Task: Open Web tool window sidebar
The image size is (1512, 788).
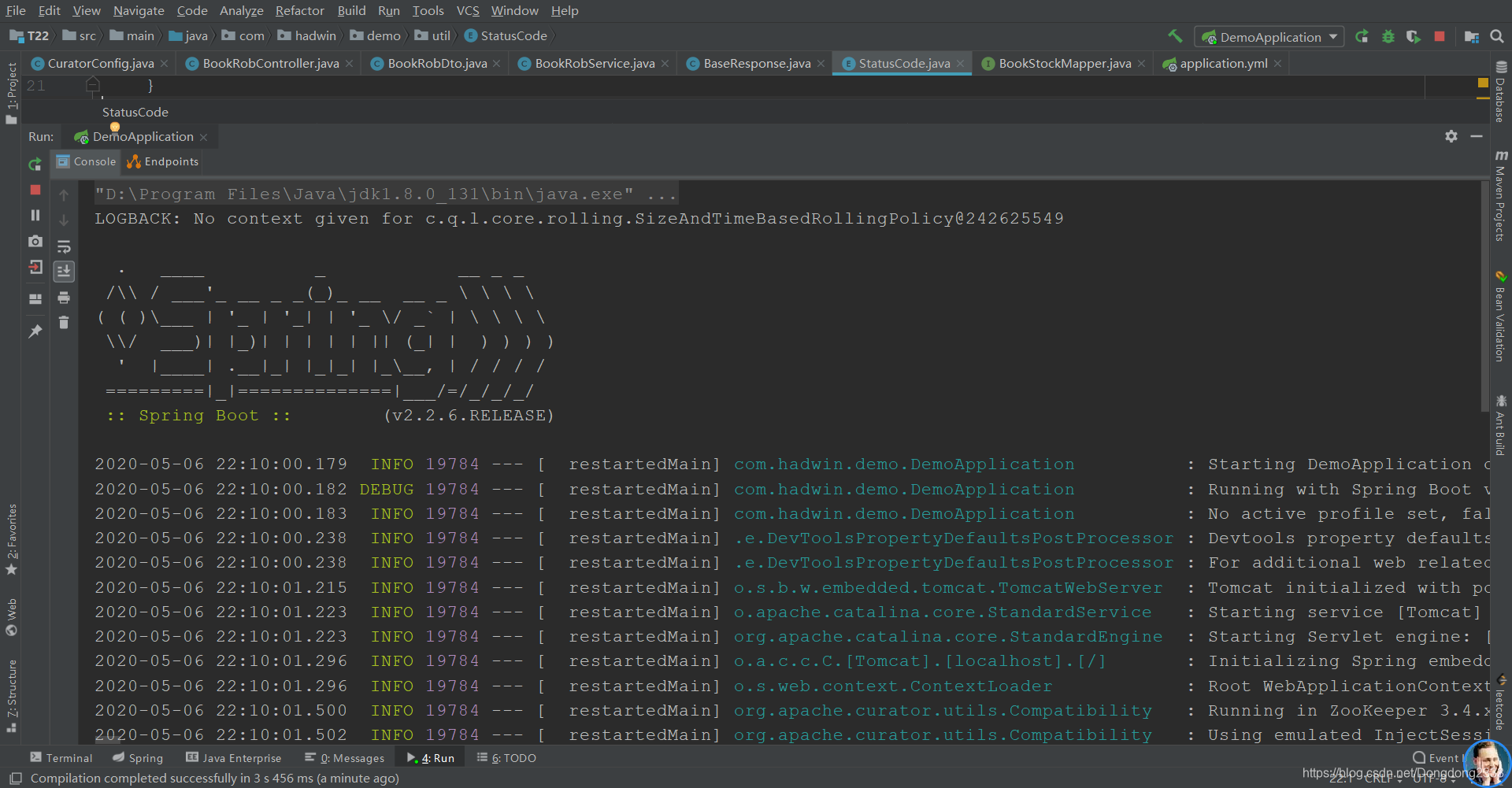Action: click(11, 617)
